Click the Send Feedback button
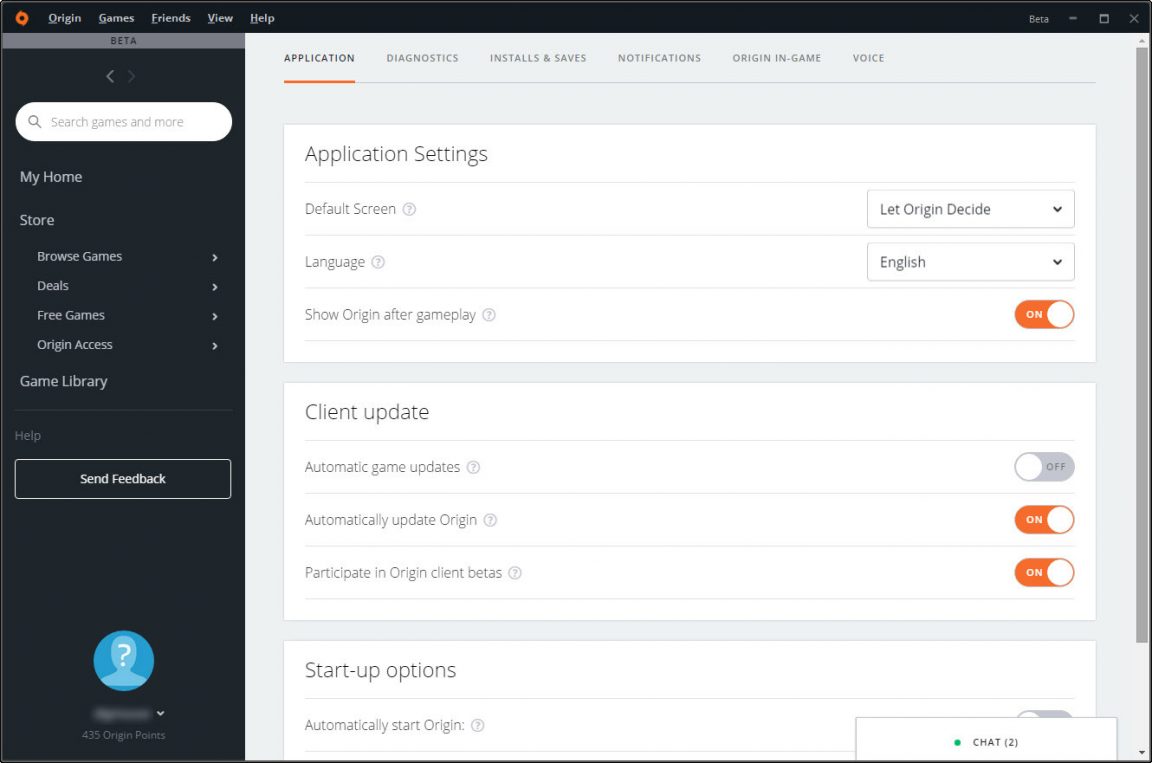1152x763 pixels. (x=122, y=479)
